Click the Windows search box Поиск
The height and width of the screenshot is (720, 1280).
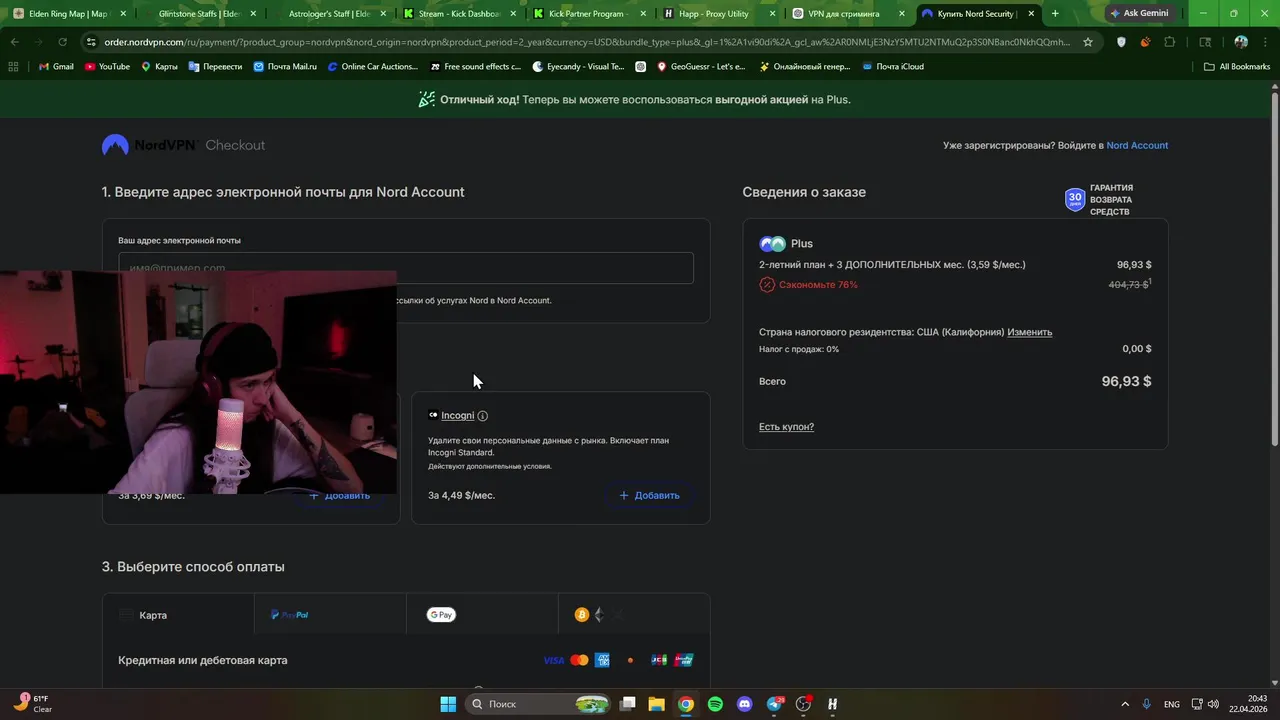pos(539,704)
